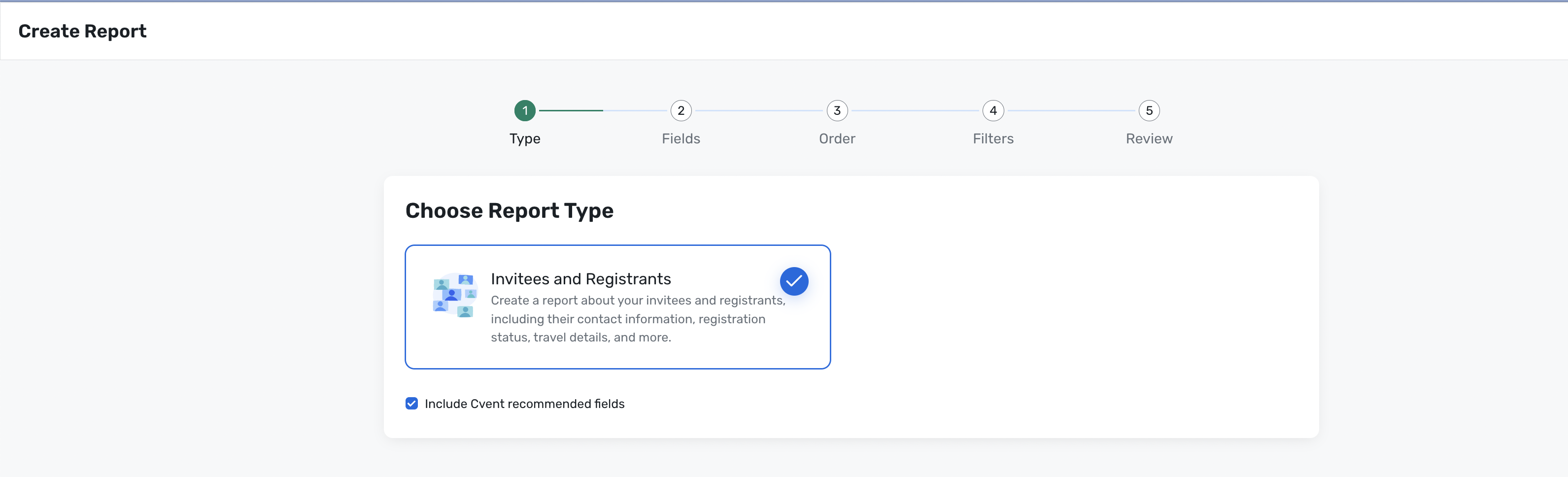Select step 4 circle

pos(993,111)
